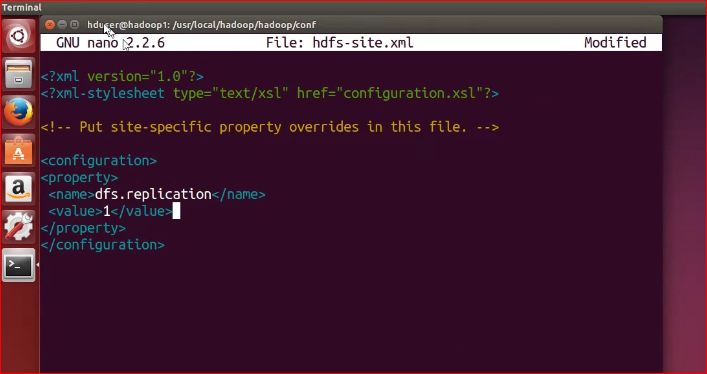Click the site-specific property overrides comment
Viewport: 707px width, 374px height.
tap(270, 127)
